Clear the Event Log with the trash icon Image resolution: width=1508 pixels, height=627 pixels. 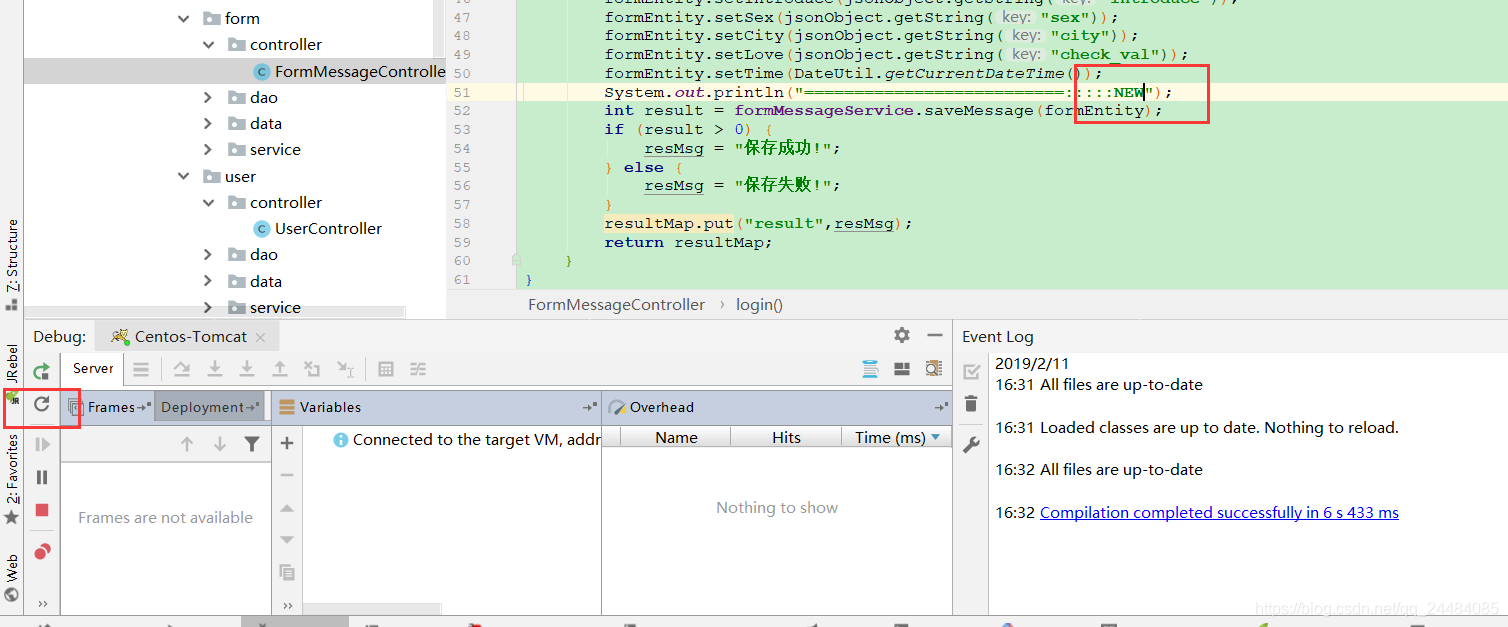tap(971, 404)
